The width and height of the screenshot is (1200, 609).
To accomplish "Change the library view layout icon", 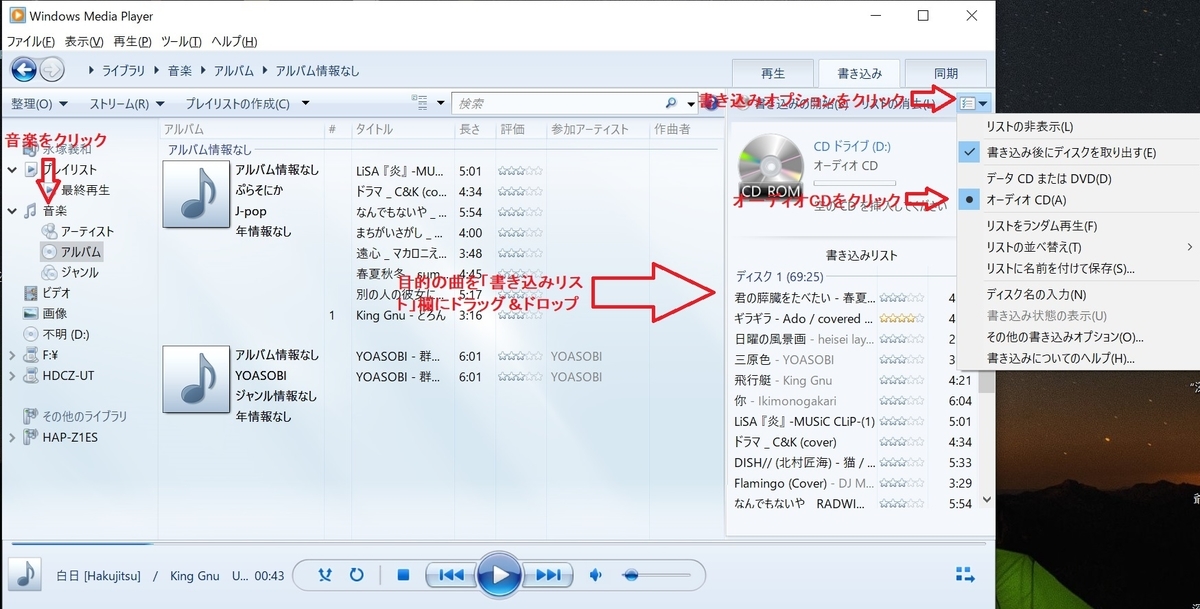I will pyautogui.click(x=421, y=103).
